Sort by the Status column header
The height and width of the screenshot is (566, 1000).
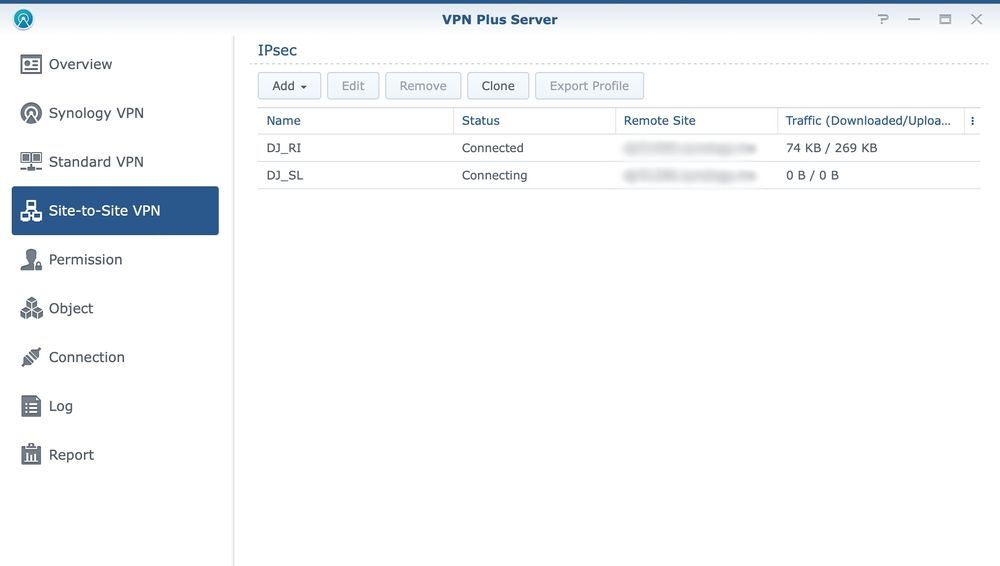(x=534, y=121)
